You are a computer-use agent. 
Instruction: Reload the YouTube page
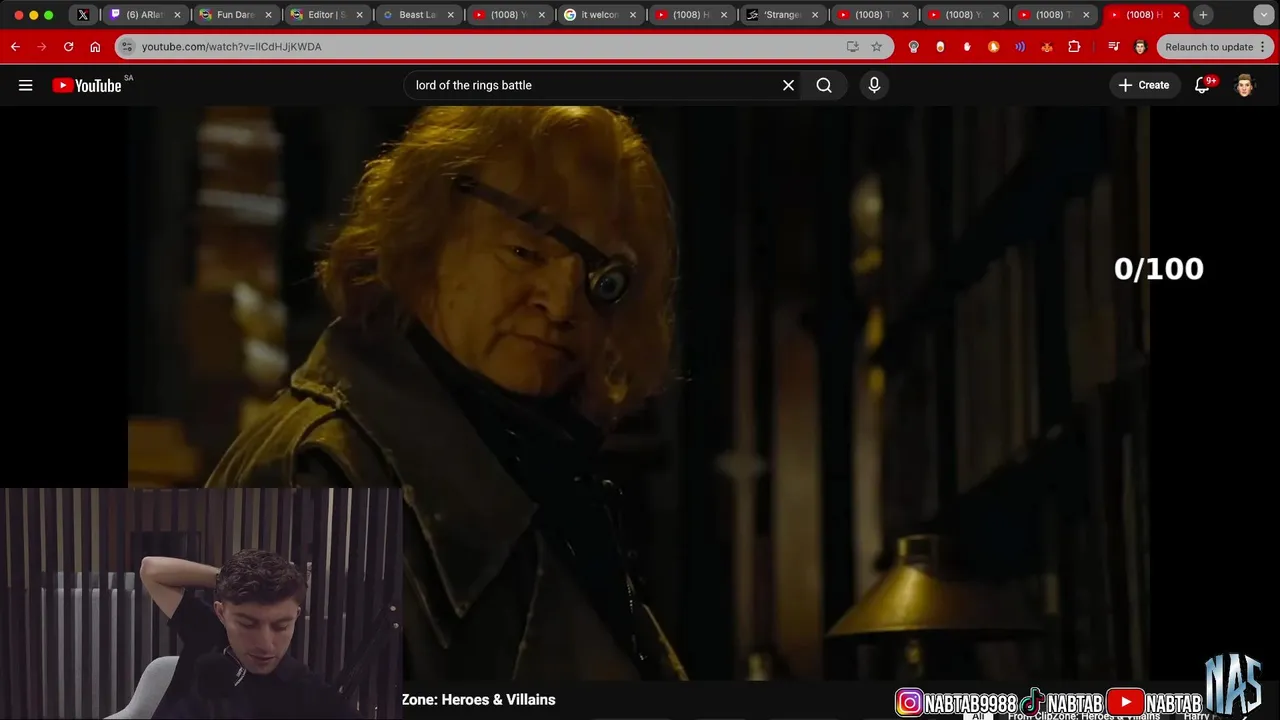pyautogui.click(x=68, y=47)
